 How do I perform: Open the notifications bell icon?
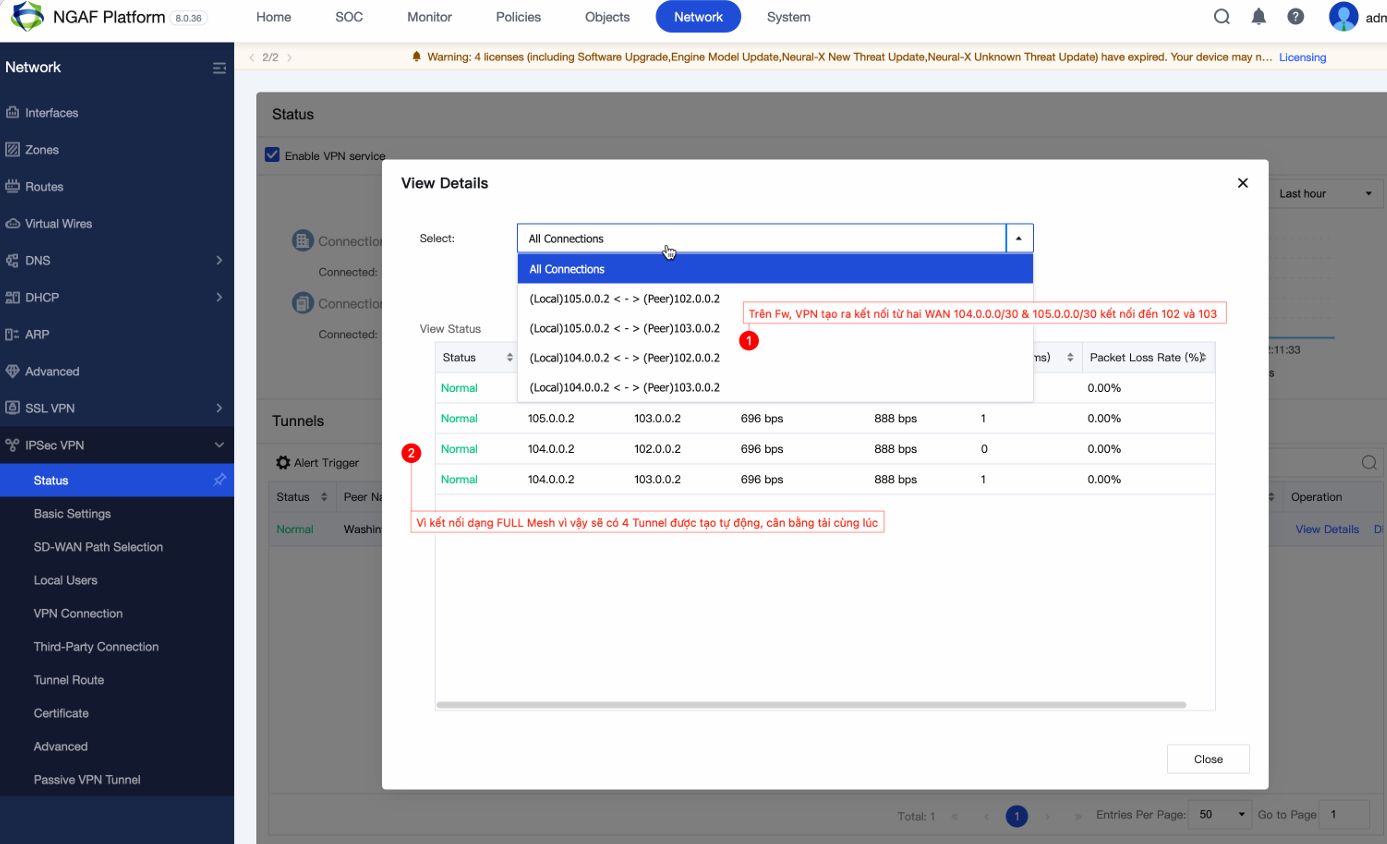pos(1259,16)
